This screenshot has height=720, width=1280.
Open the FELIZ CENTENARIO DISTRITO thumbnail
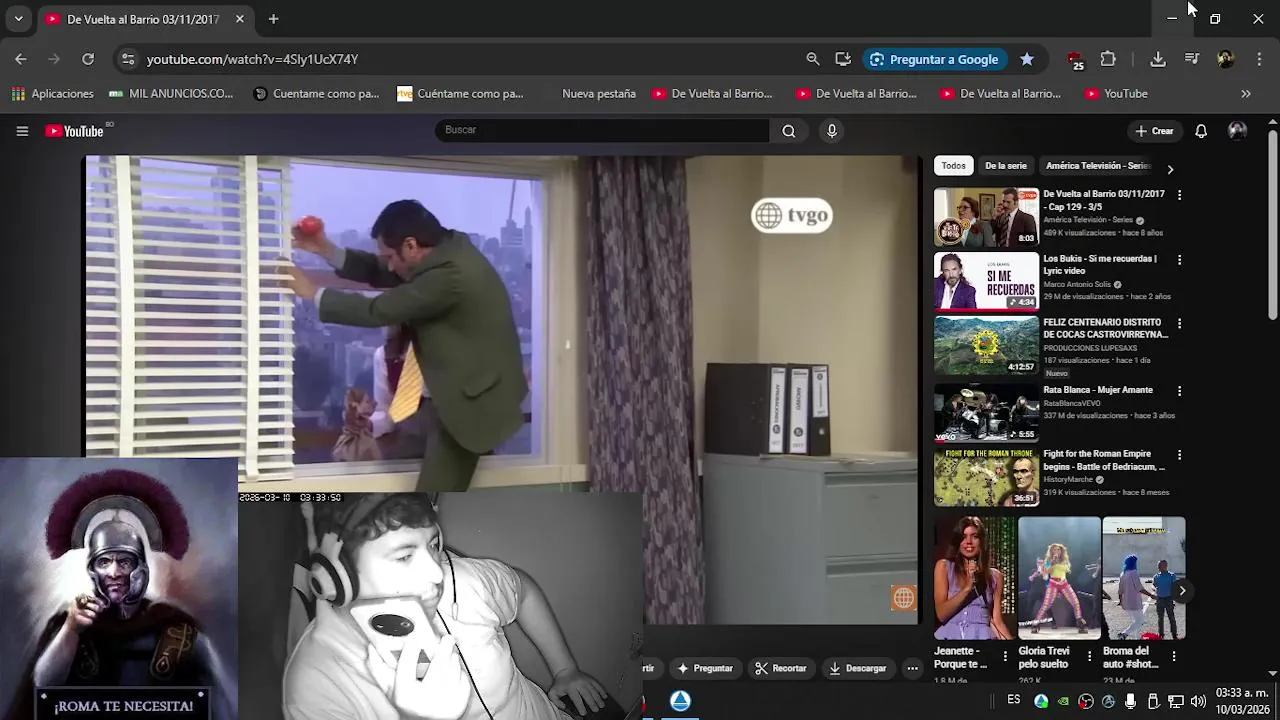[986, 346]
